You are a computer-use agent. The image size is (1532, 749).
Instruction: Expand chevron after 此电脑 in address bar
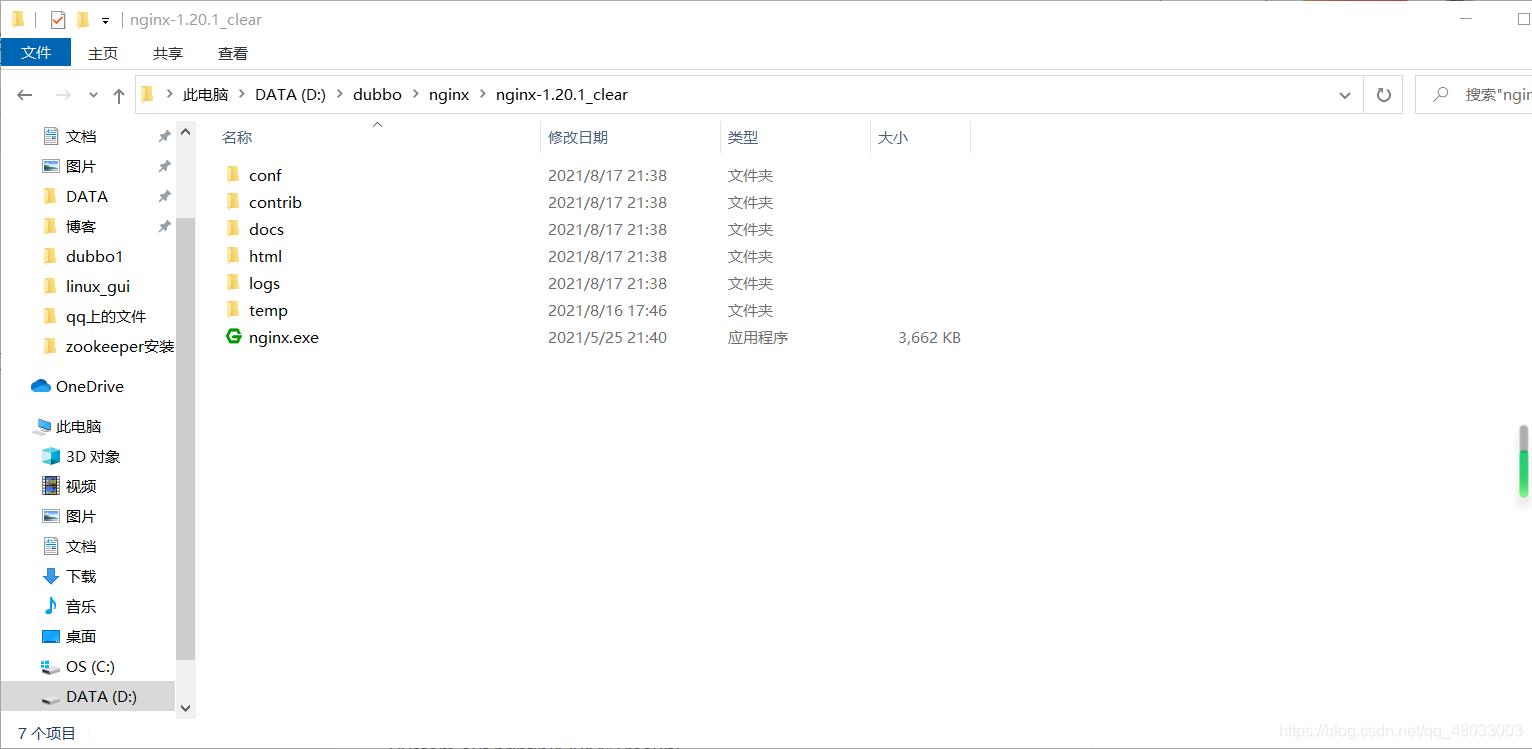coord(242,95)
